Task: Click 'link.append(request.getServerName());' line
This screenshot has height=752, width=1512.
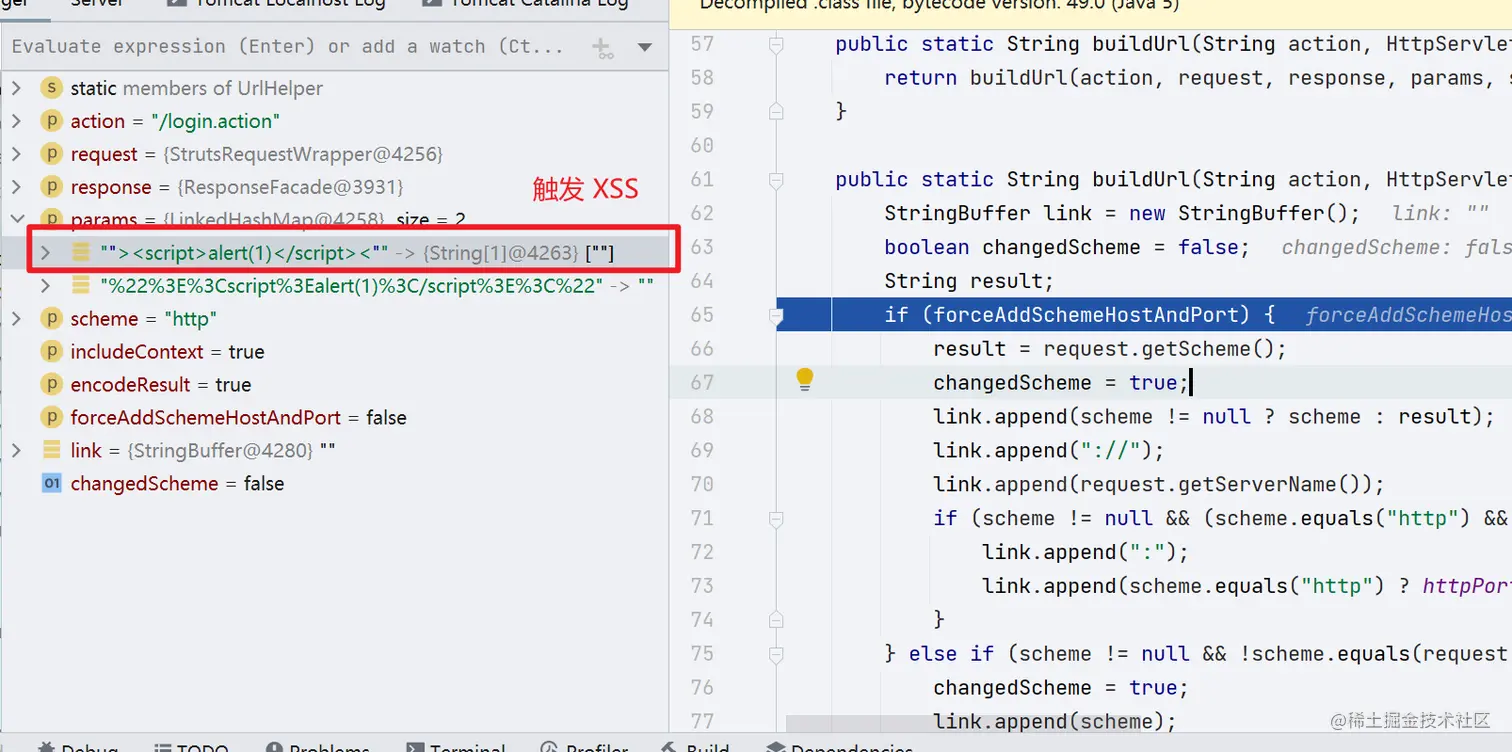Action: tap(1159, 484)
